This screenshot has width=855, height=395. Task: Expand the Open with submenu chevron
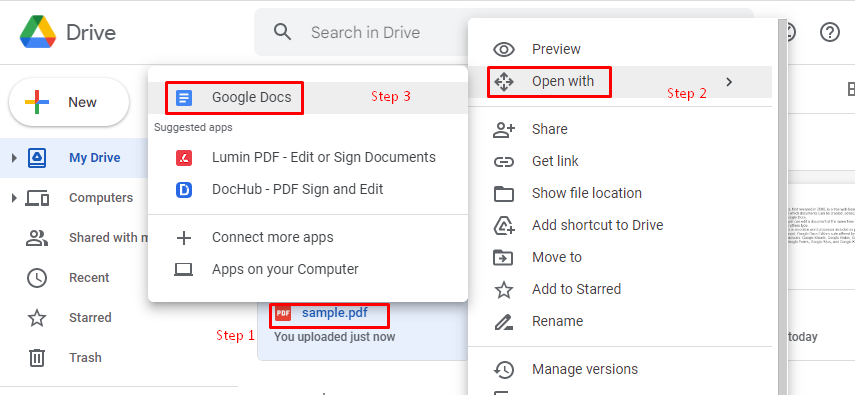pyautogui.click(x=729, y=82)
